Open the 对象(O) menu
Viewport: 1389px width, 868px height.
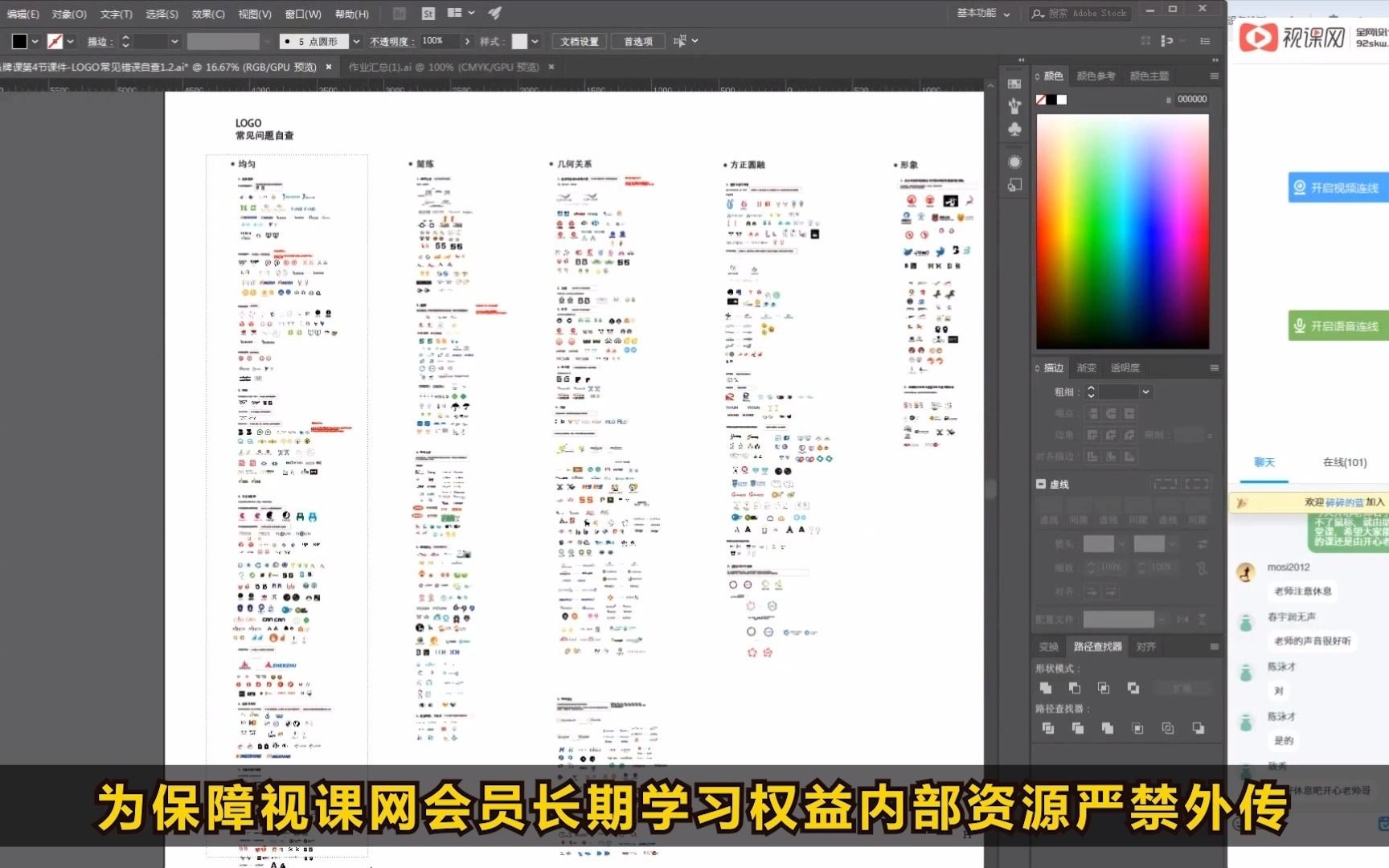(x=69, y=14)
